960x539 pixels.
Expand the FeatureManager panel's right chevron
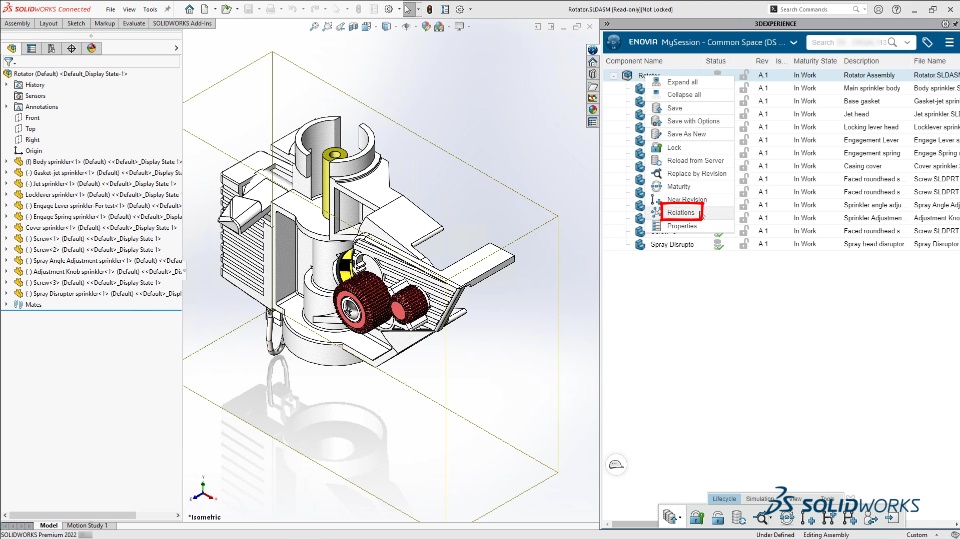point(176,48)
